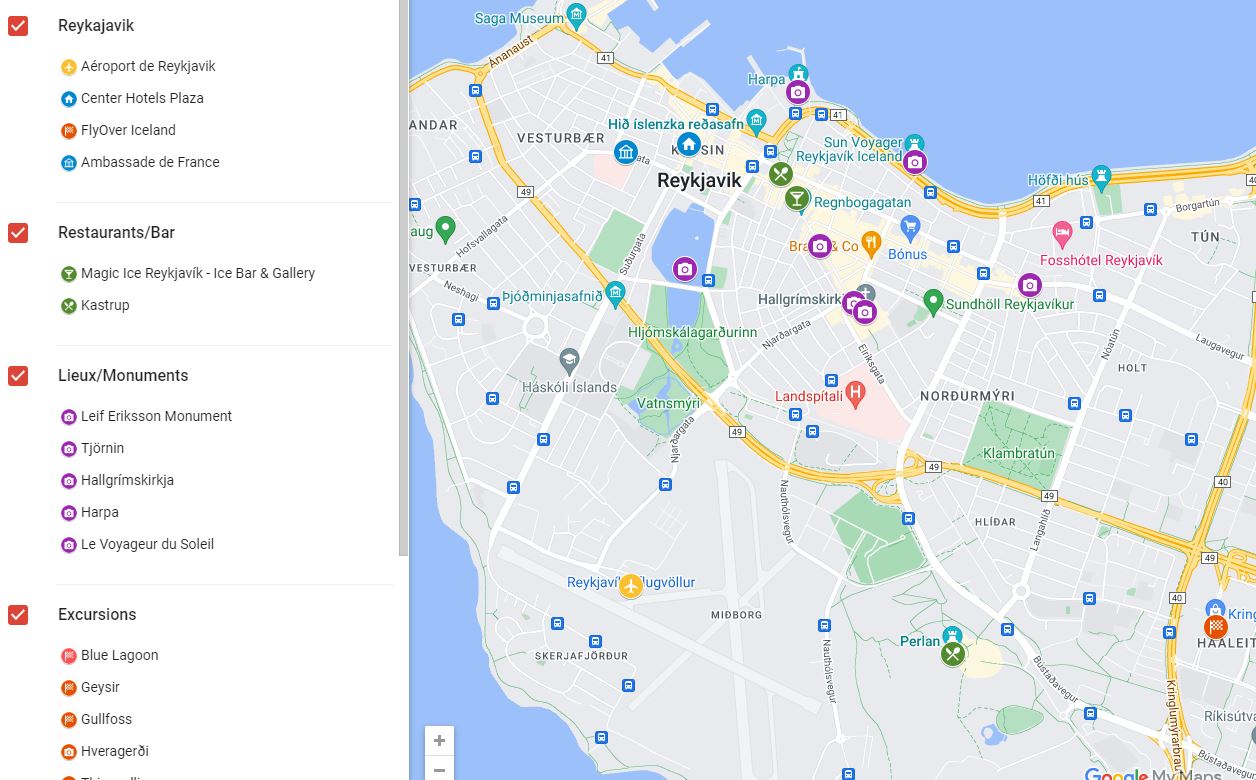Click the Sun Voyager camera marker on the waterfront
The width and height of the screenshot is (1256, 780).
[x=914, y=162]
